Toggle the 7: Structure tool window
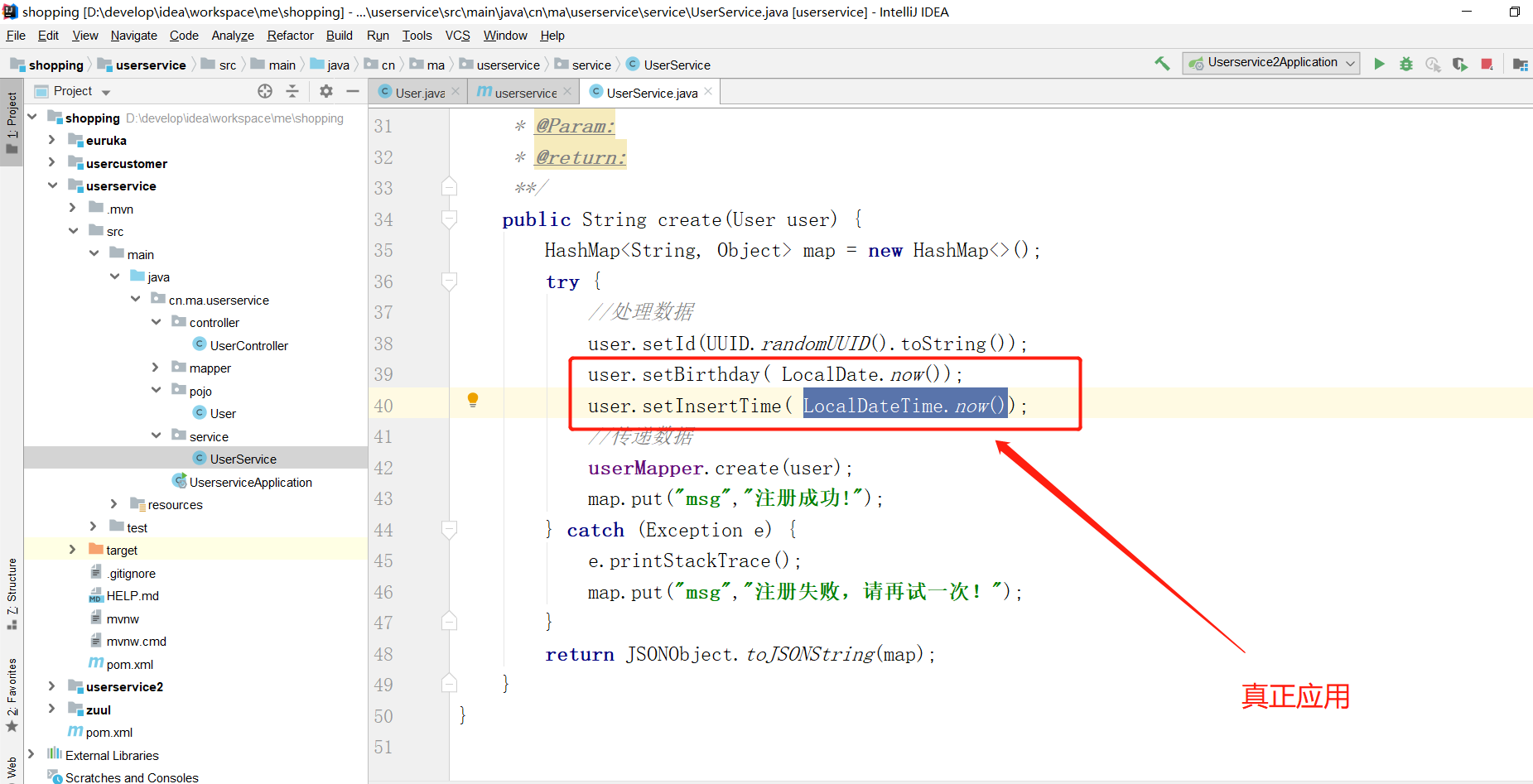The image size is (1533, 784). [12, 594]
